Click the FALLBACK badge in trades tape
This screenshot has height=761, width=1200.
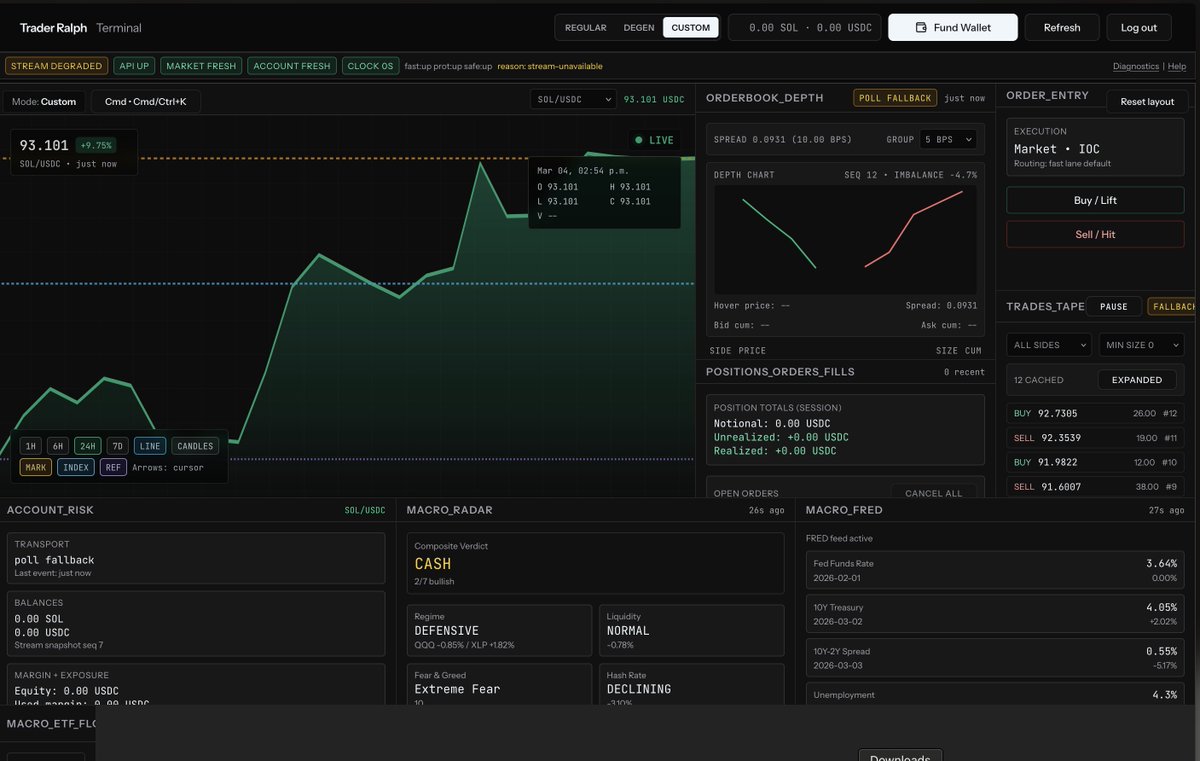tap(1173, 307)
